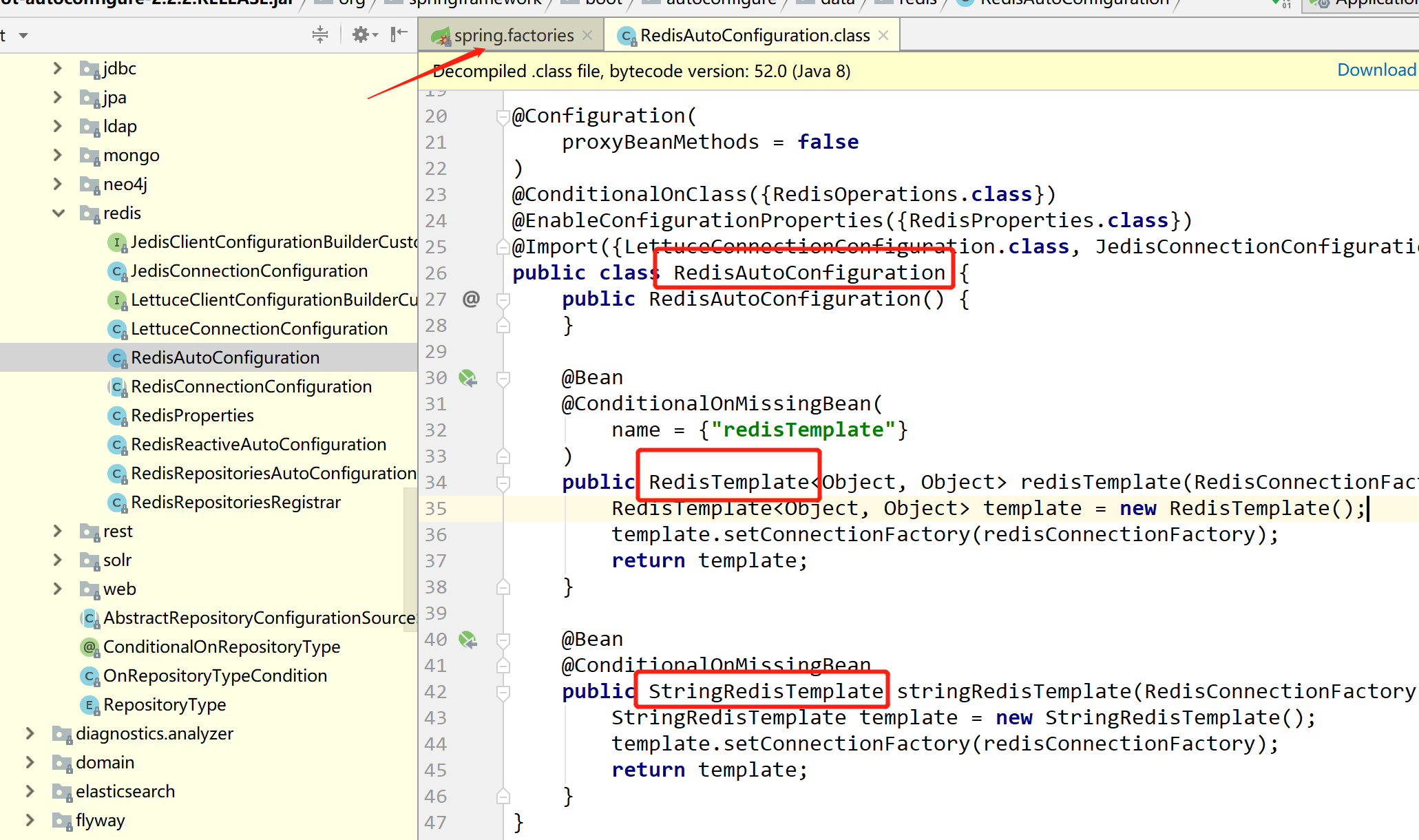Viewport: 1419px width, 840px height.
Task: Click the jdbc folder icon
Action: 90,68
